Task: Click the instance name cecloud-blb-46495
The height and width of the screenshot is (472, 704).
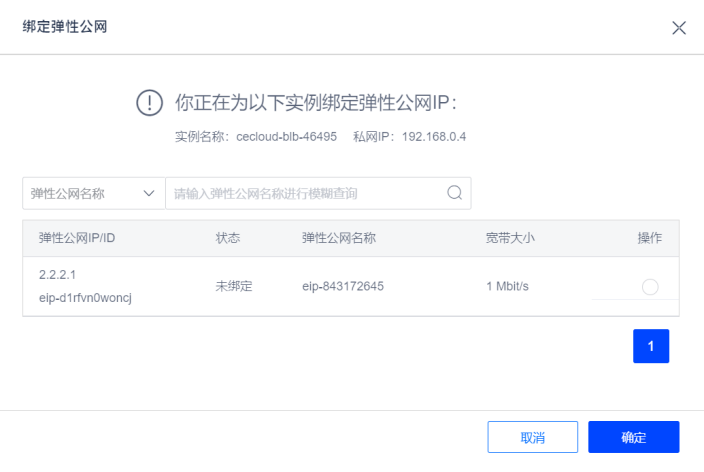Action: click(293, 135)
